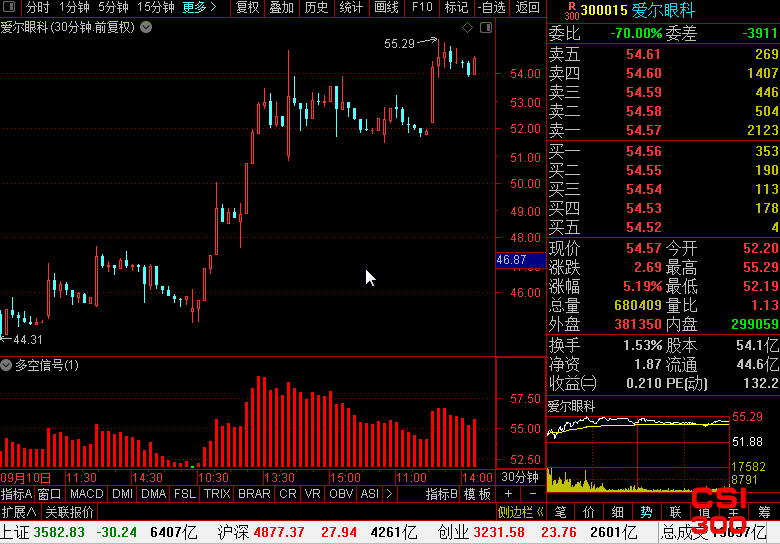Switch to the 价 price tab
Viewport: 780px width, 544px height.
588,512
